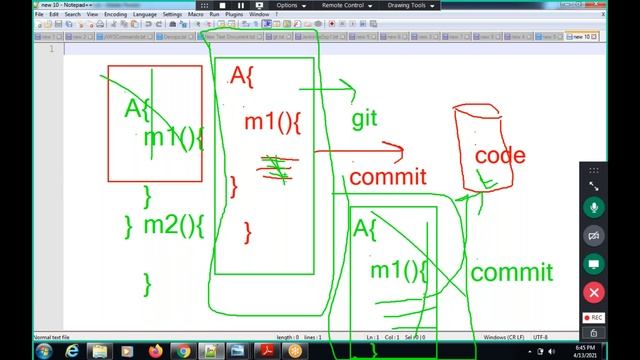This screenshot has height=360, width=640.
Task: Switch to the 'New Text Document.txt' tab
Action: [230, 37]
